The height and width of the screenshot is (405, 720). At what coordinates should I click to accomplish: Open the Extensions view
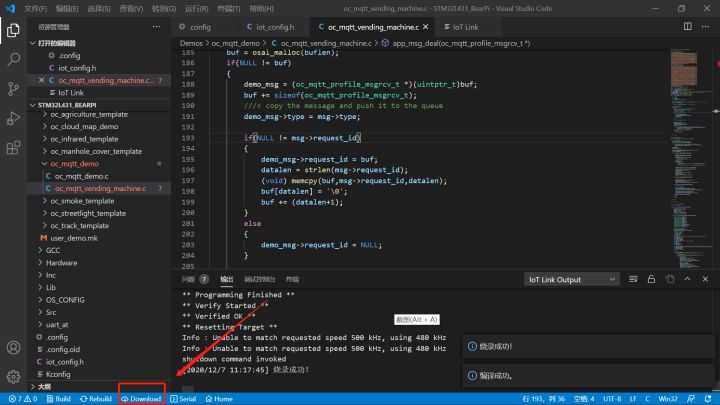(13, 148)
